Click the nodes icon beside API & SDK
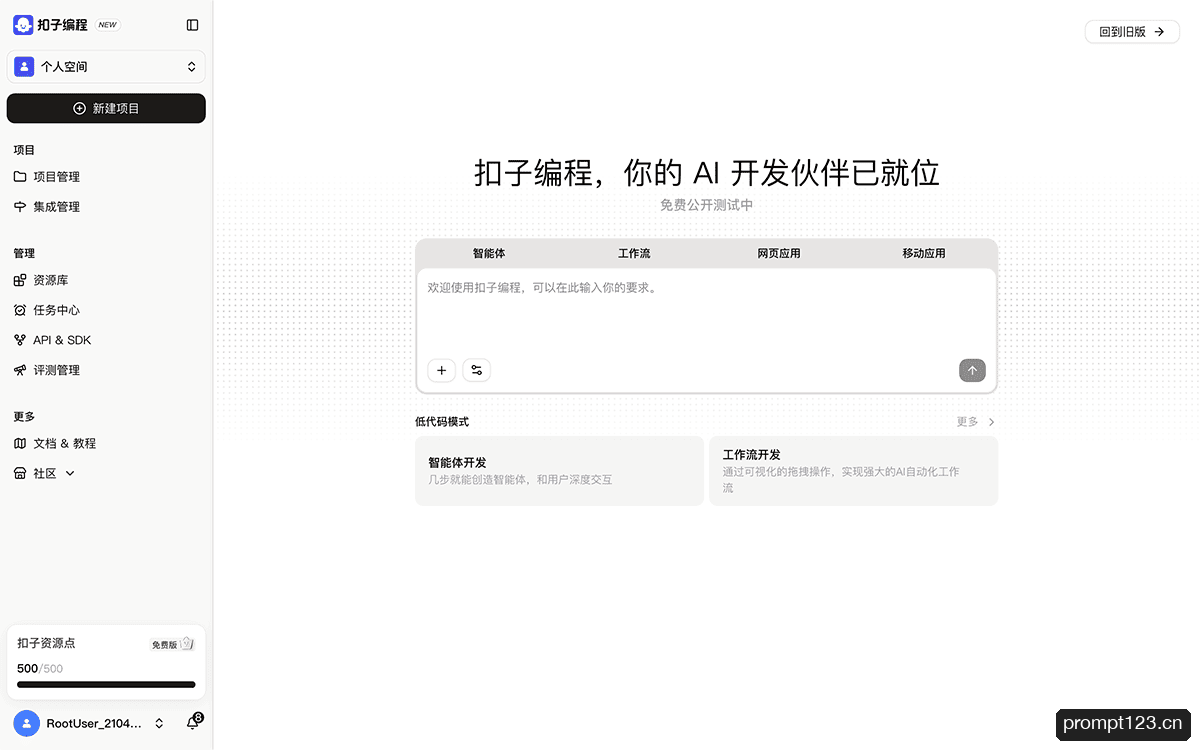The width and height of the screenshot is (1200, 750). pos(20,340)
